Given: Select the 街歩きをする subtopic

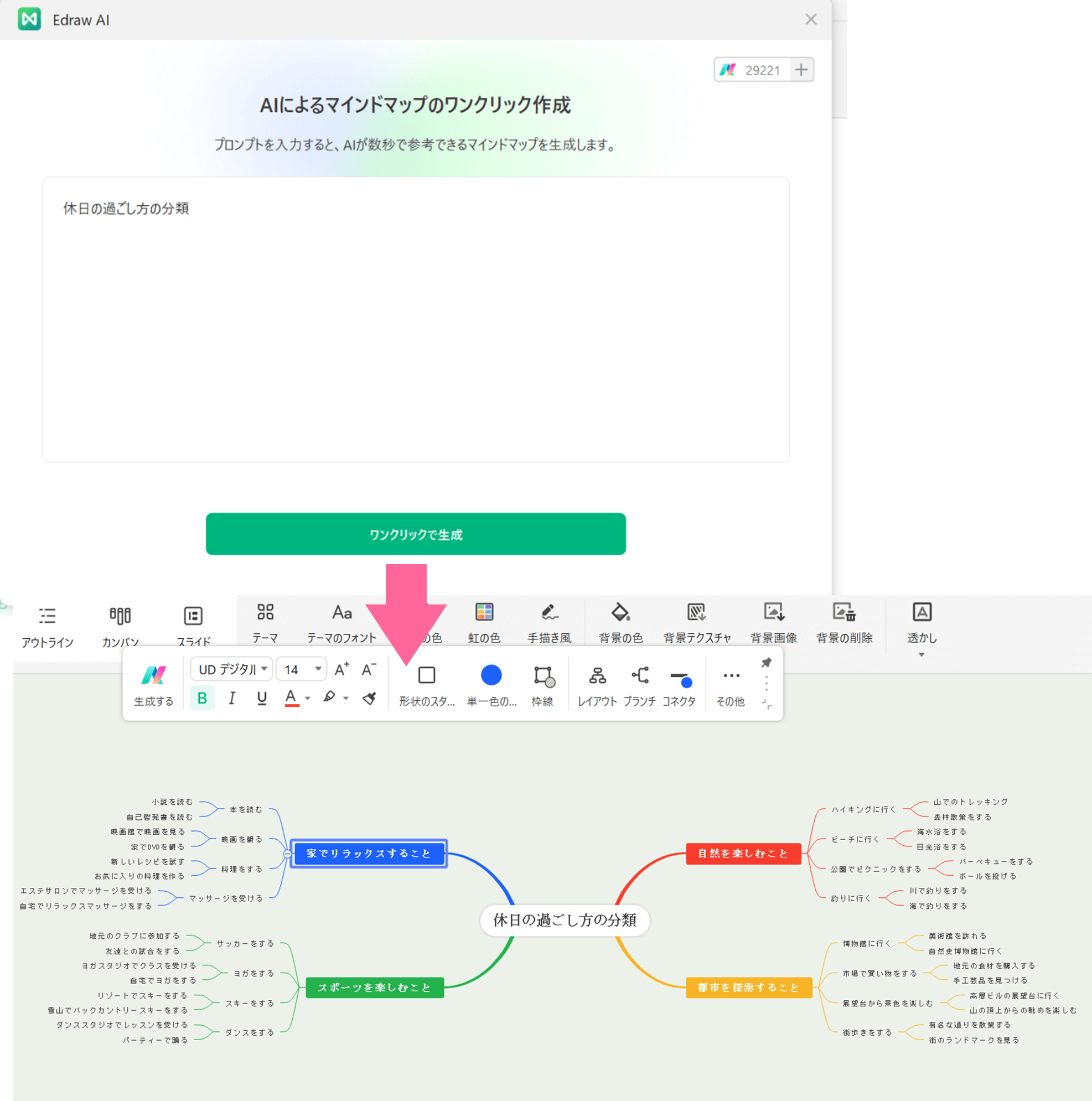Looking at the screenshot, I should pos(867,1032).
